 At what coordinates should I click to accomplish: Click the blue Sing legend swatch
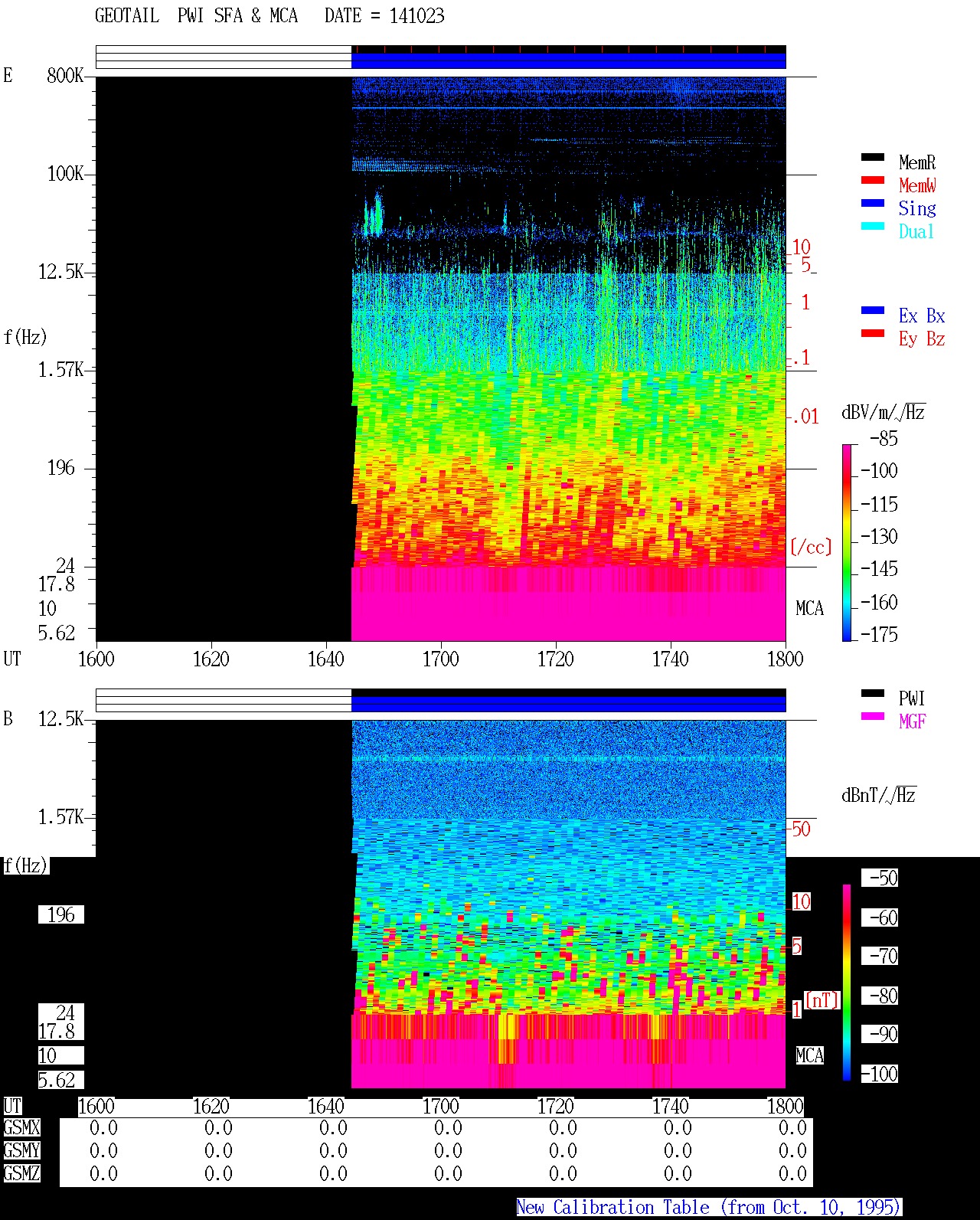(873, 203)
